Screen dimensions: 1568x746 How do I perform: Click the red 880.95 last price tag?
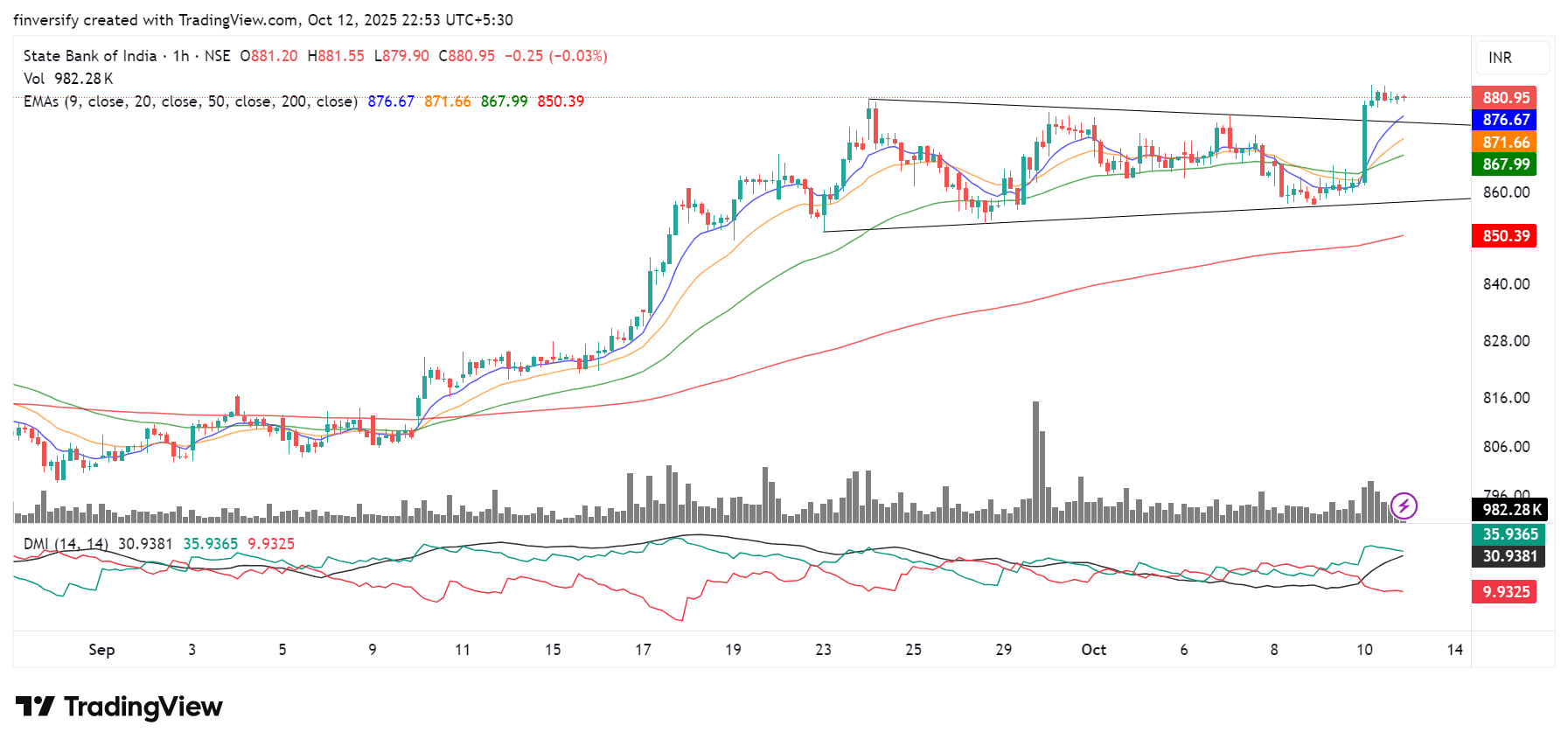1506,98
